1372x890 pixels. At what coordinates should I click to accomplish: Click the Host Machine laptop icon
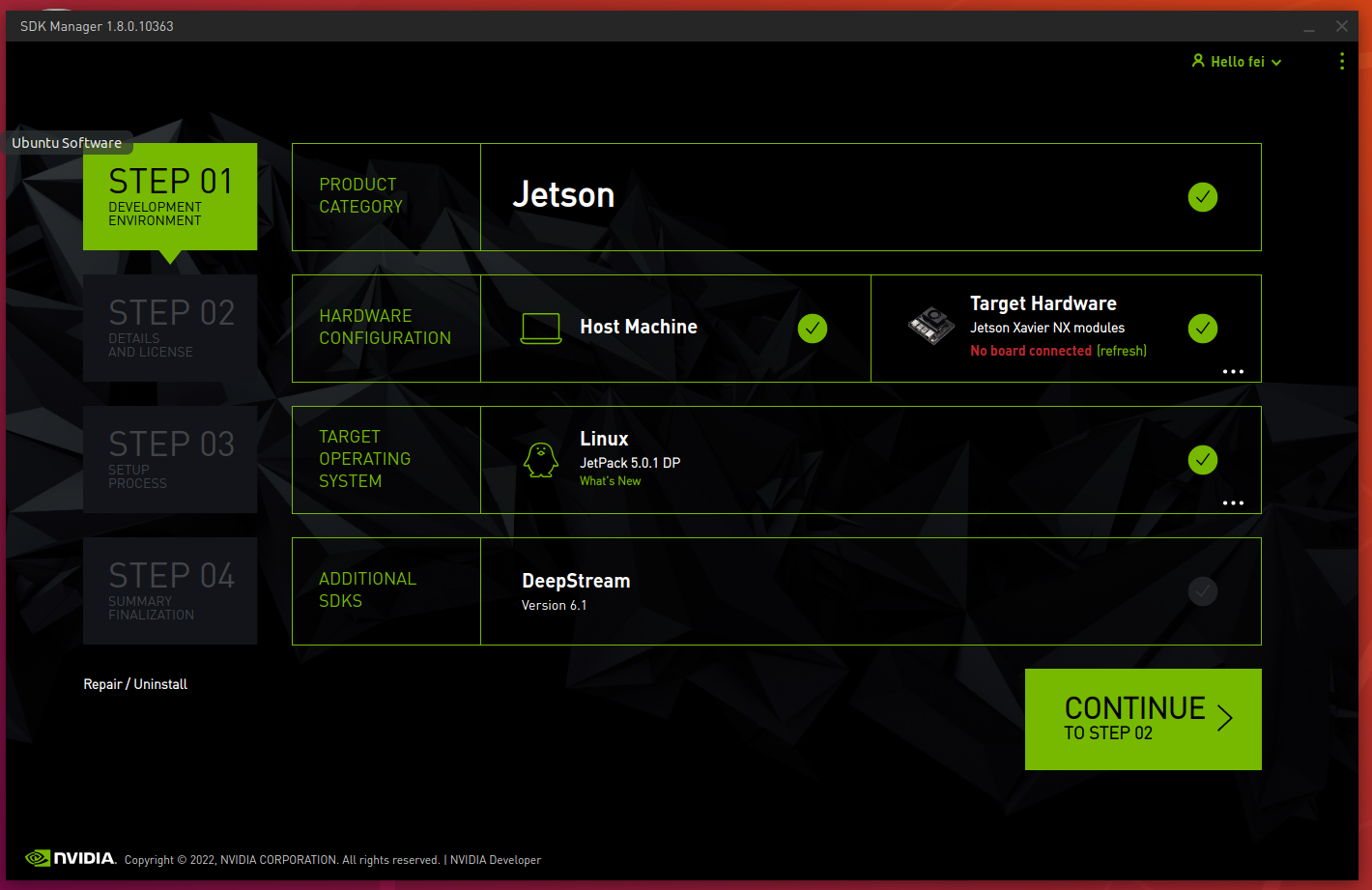(x=540, y=329)
